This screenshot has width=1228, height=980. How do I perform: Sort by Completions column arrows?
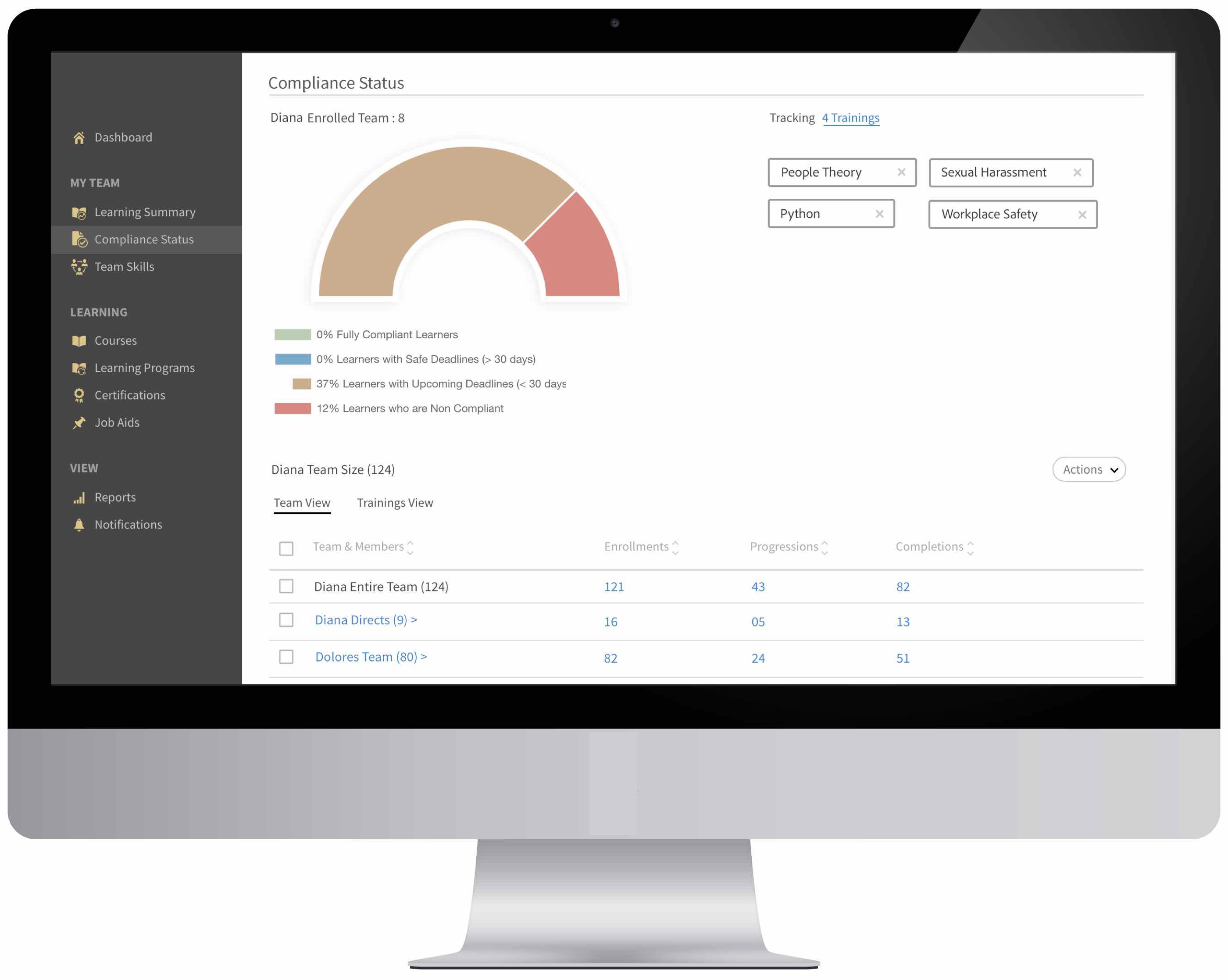point(971,547)
